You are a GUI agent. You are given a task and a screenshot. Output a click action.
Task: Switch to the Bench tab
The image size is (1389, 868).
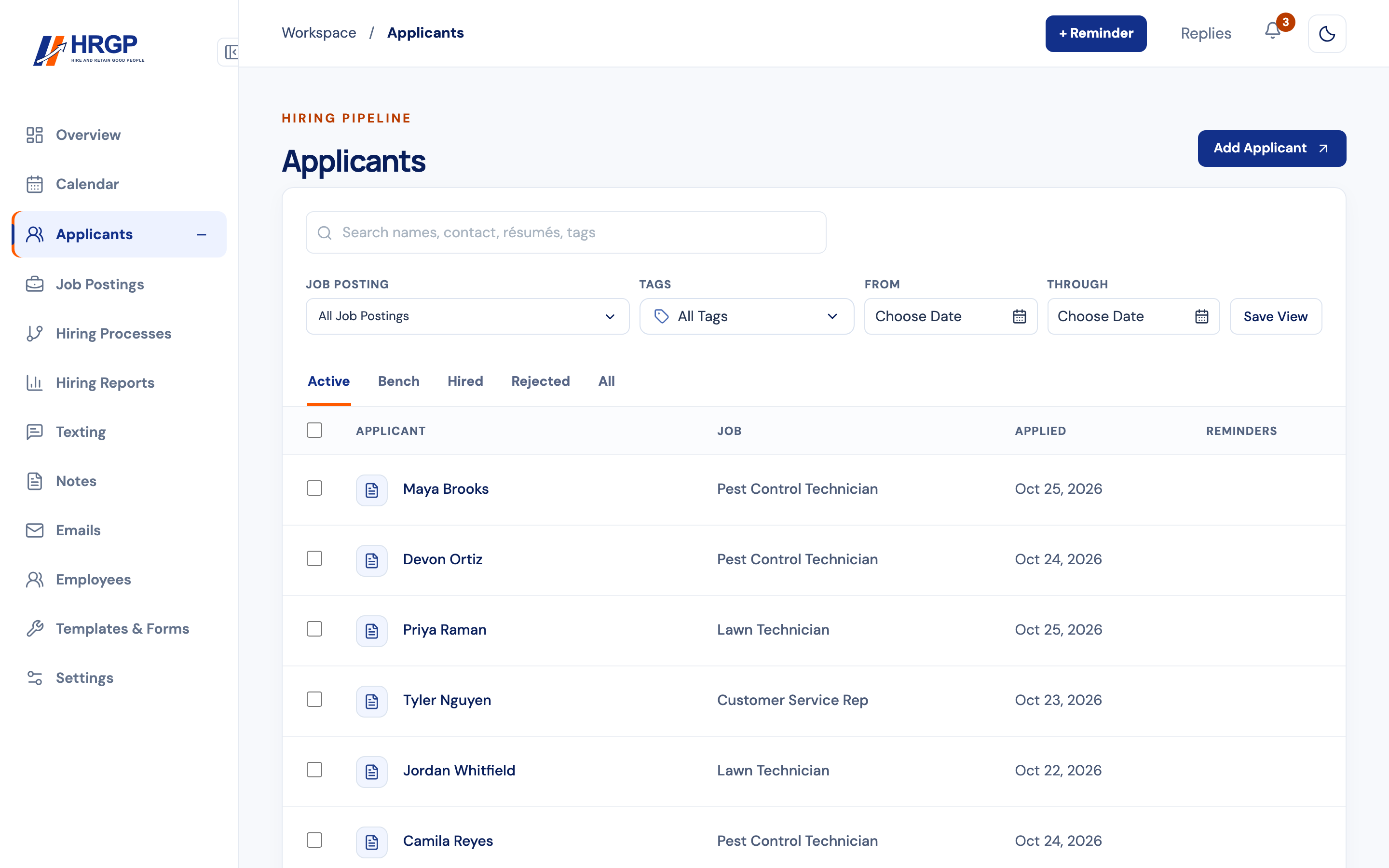pos(398,381)
